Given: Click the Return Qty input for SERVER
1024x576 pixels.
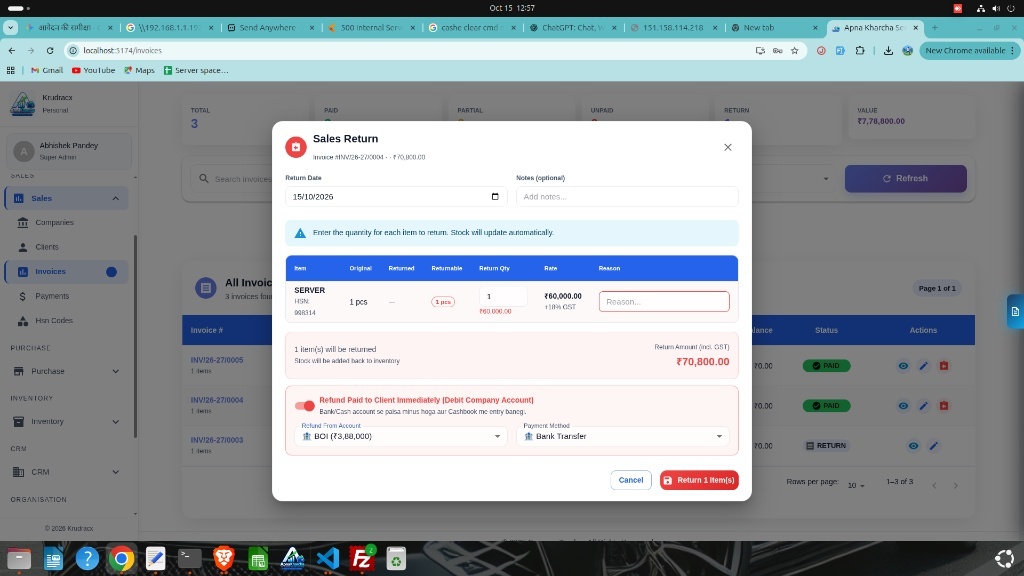Looking at the screenshot, I should click(x=502, y=296).
